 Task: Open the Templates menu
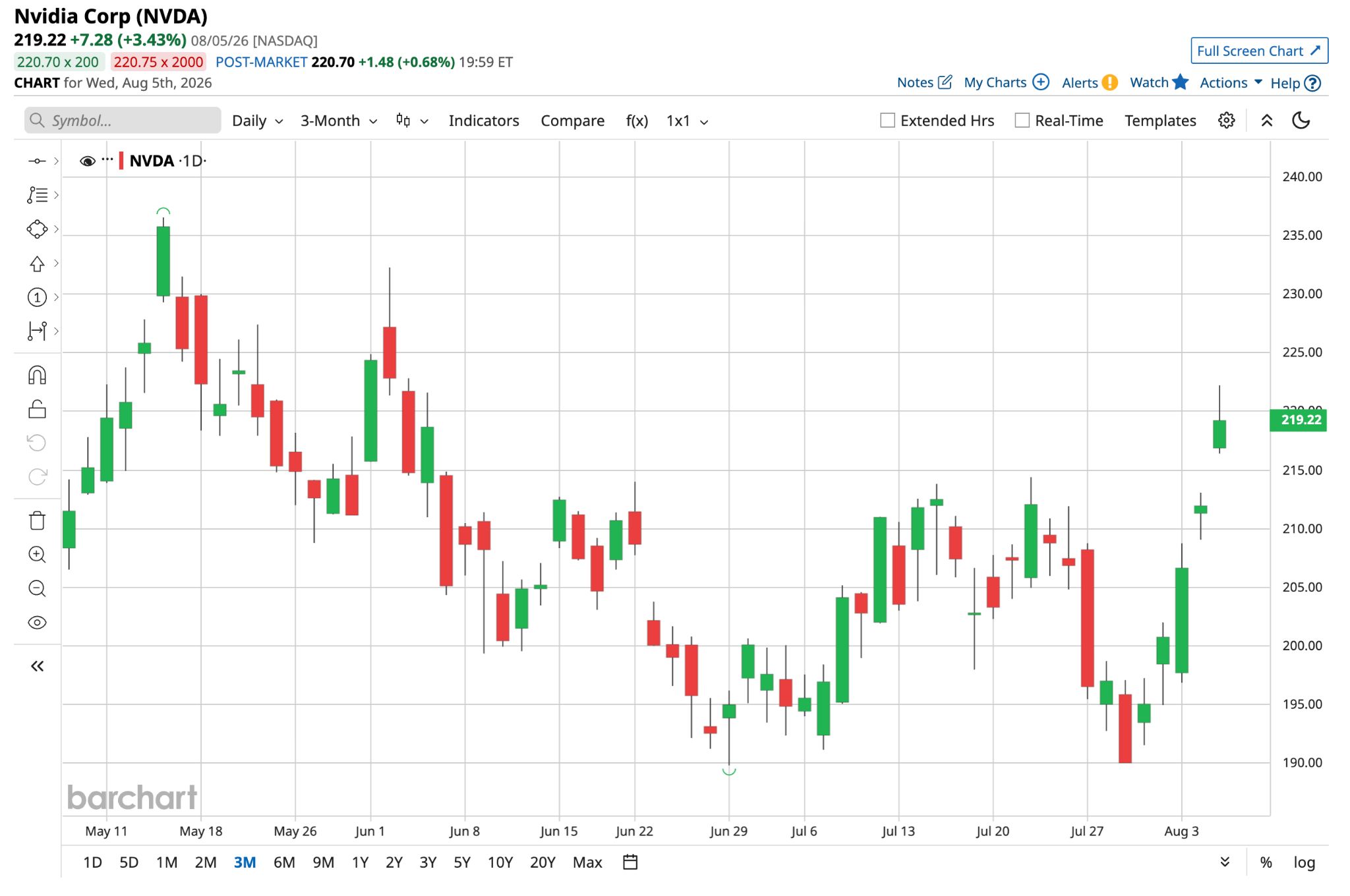[x=1160, y=121]
